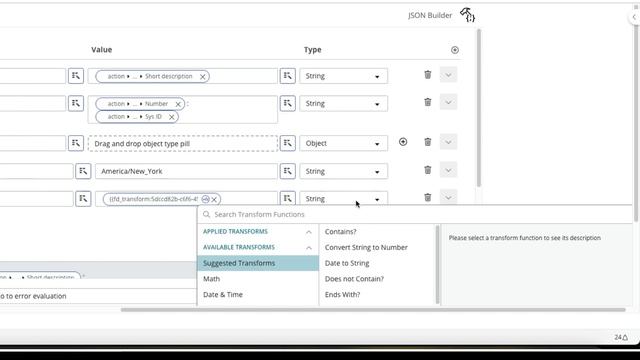Open data pill picker left of America/New_York
The height and width of the screenshot is (360, 640).
point(83,171)
